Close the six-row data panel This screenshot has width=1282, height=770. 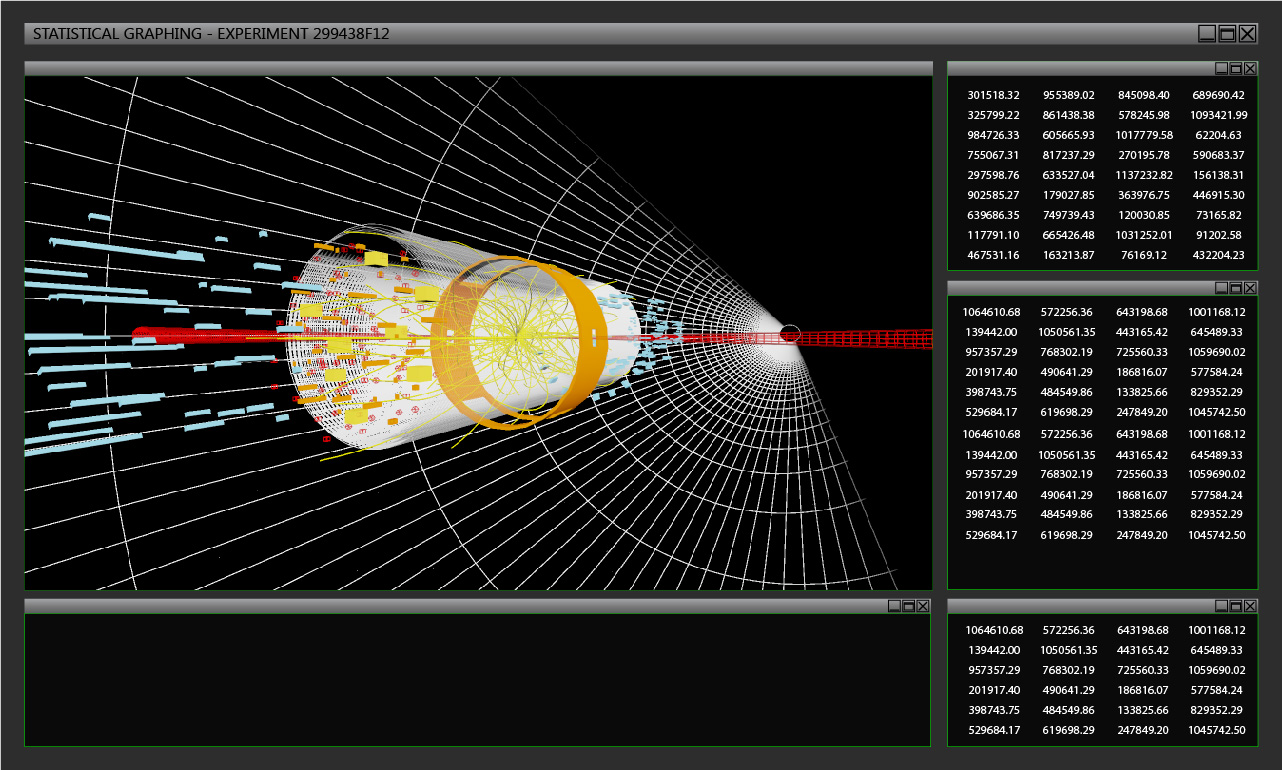(x=1249, y=606)
